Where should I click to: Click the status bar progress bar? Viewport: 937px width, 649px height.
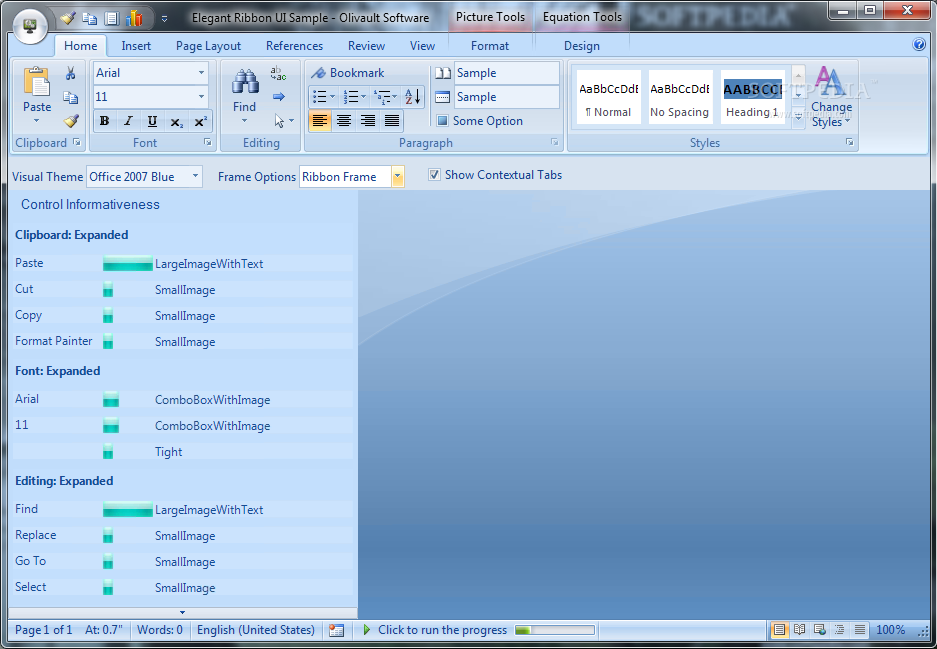click(555, 630)
